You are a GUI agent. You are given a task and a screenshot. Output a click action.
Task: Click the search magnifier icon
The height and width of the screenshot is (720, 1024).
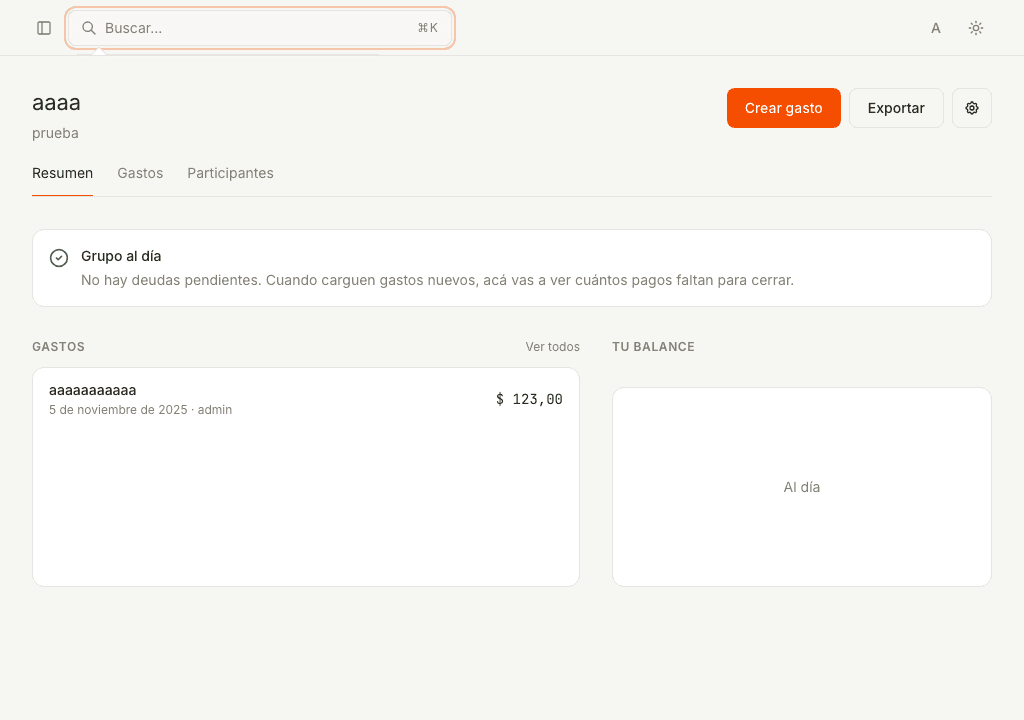89,28
